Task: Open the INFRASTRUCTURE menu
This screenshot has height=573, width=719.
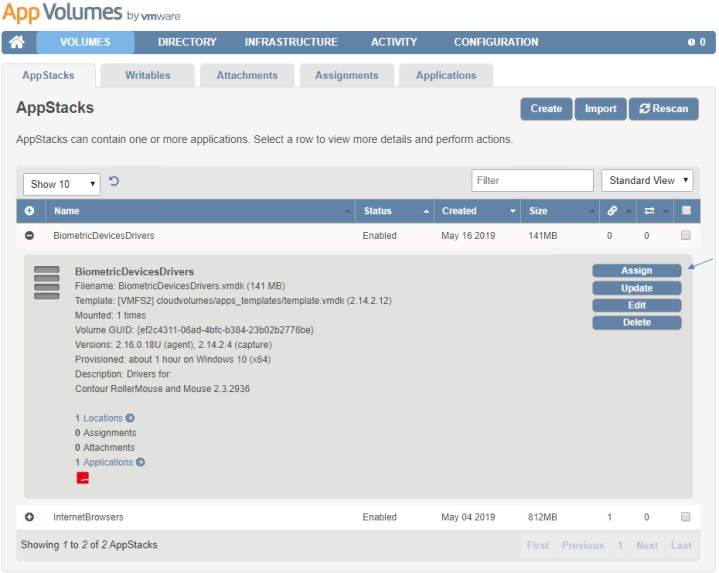Action: pyautogui.click(x=291, y=42)
